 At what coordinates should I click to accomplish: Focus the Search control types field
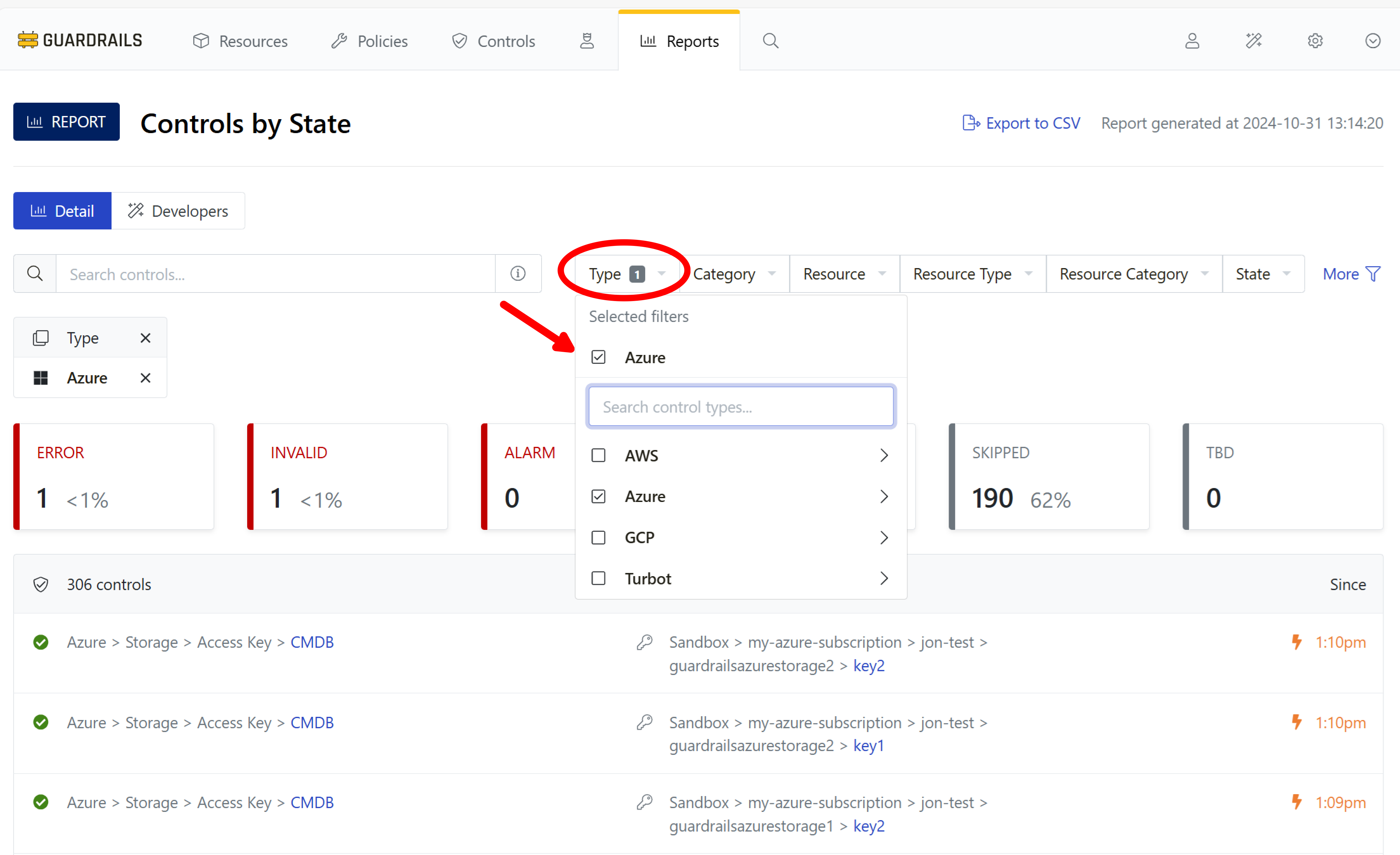point(740,407)
